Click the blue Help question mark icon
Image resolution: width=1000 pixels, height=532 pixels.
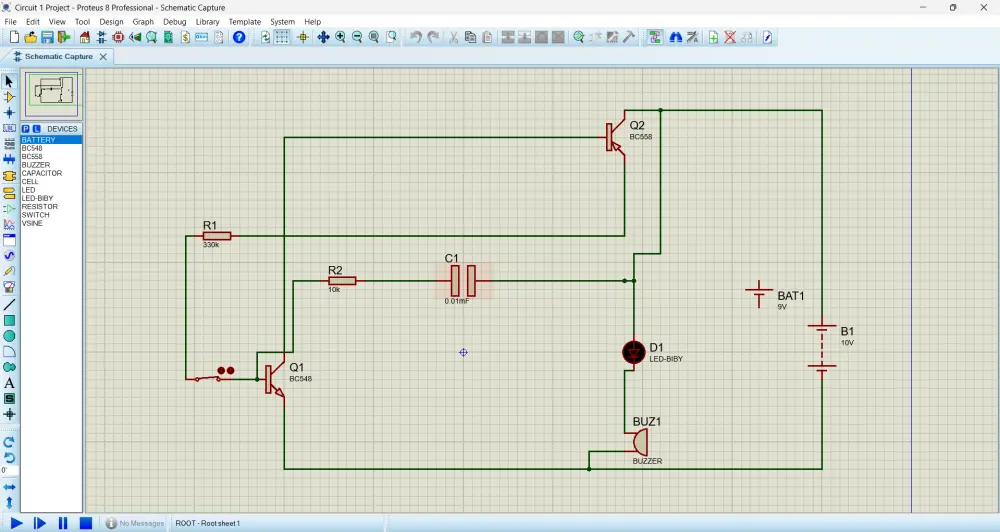coord(239,38)
